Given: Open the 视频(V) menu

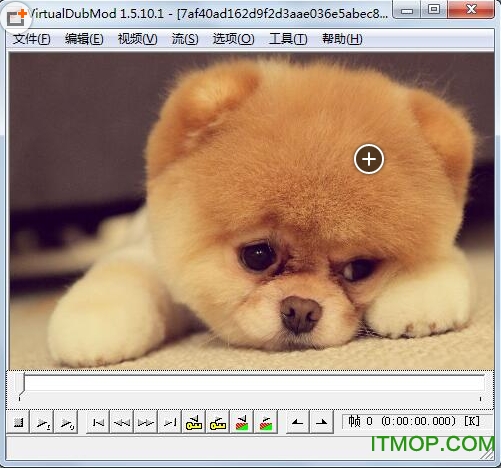Looking at the screenshot, I should tap(137, 39).
